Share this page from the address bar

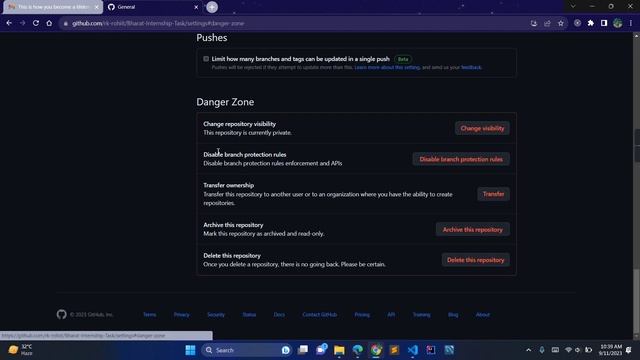(x=547, y=23)
